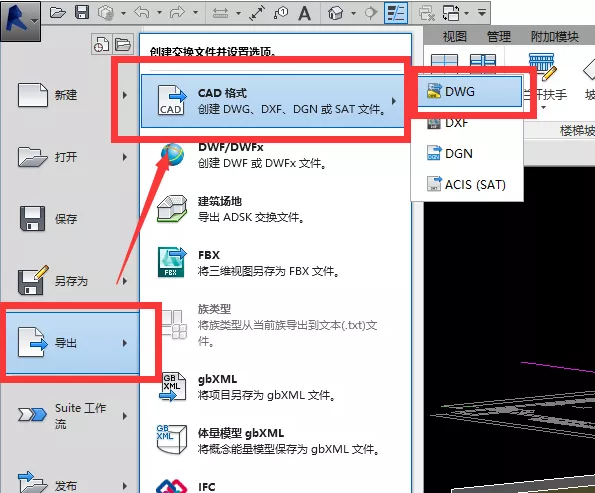Viewport: 595px width, 493px height.
Task: Open the Measure tool dropdown arrow
Action: coord(238,14)
